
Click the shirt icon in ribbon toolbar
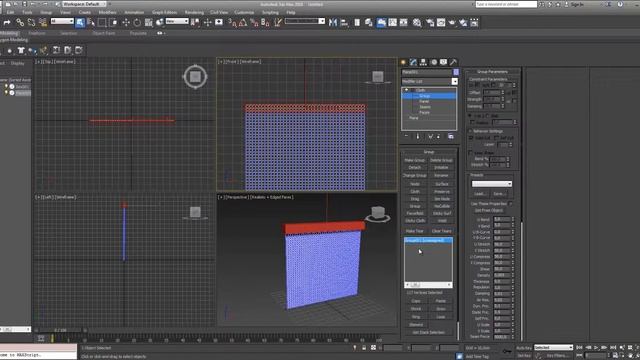[21, 50]
